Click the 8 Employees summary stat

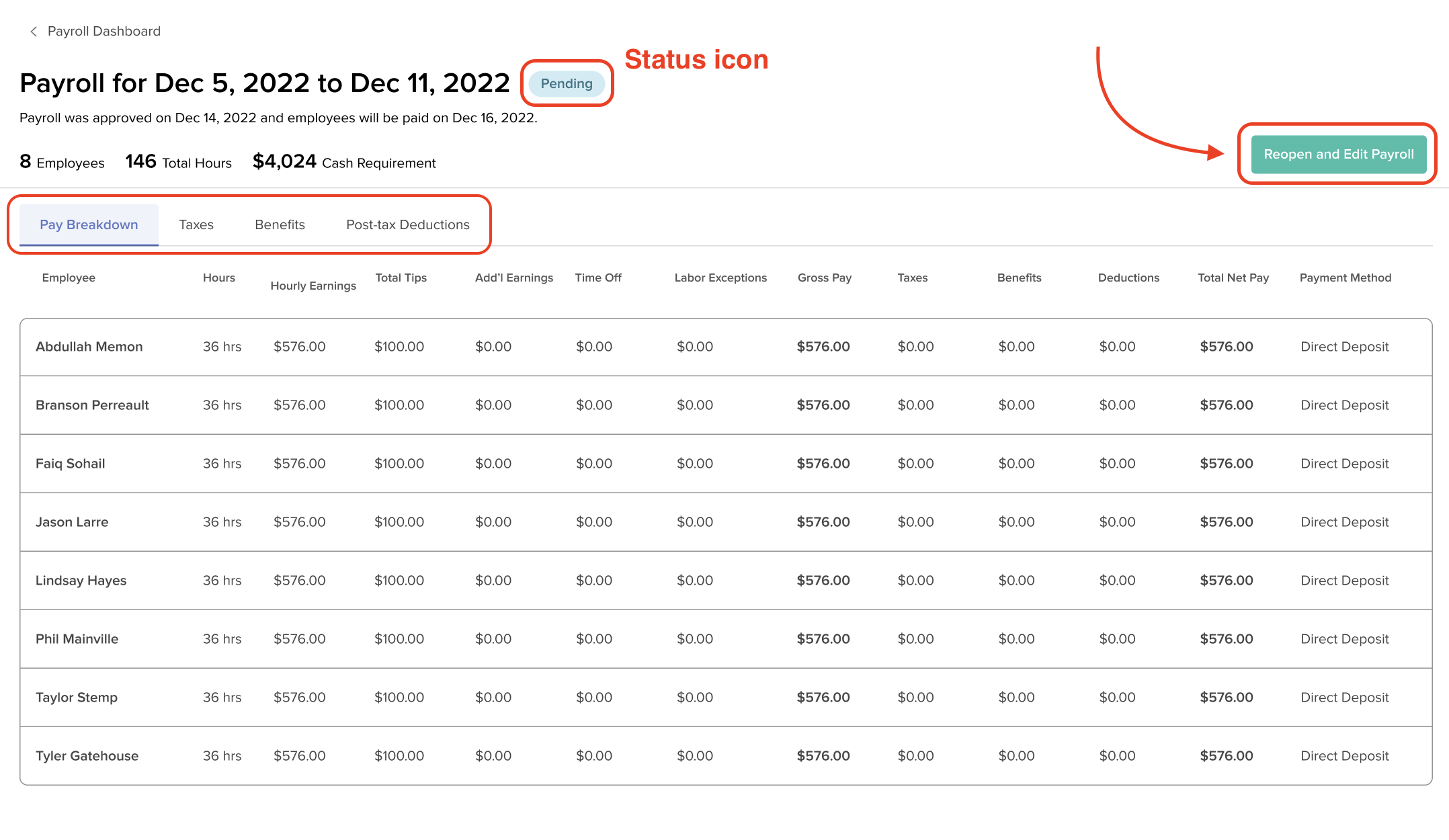pos(61,161)
